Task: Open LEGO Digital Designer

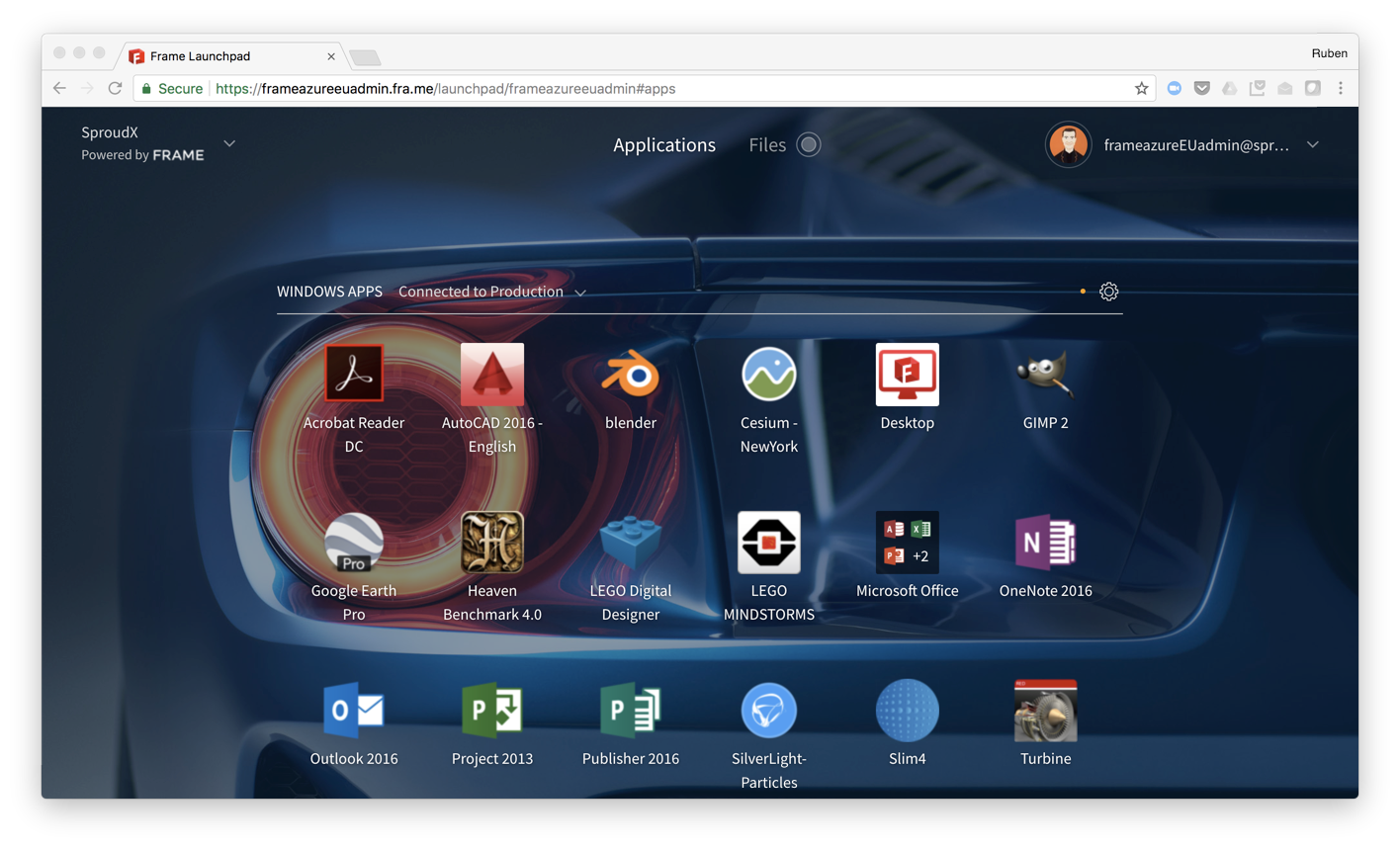Action: coord(631,543)
